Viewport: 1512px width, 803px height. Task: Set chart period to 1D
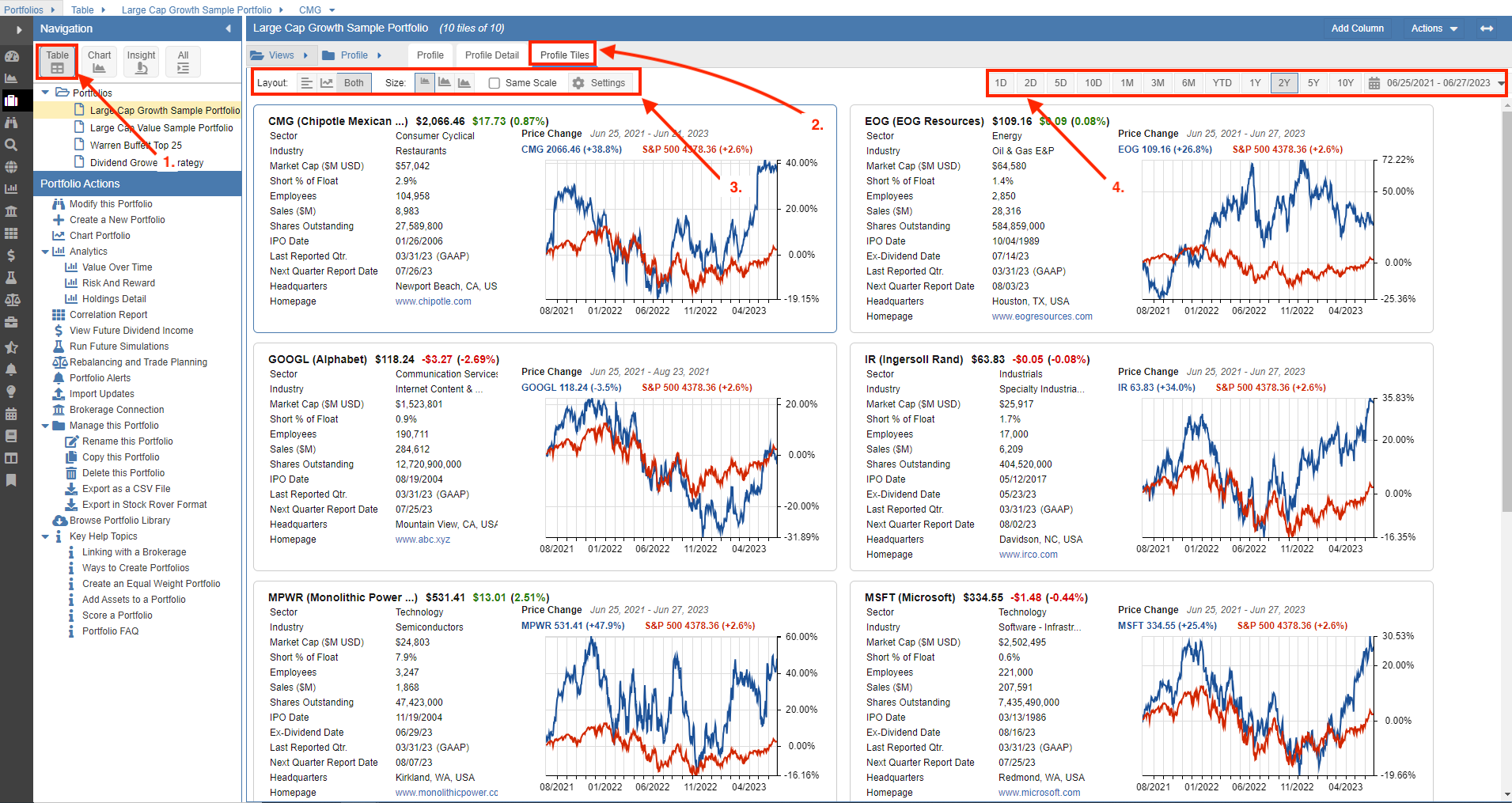click(x=1001, y=82)
